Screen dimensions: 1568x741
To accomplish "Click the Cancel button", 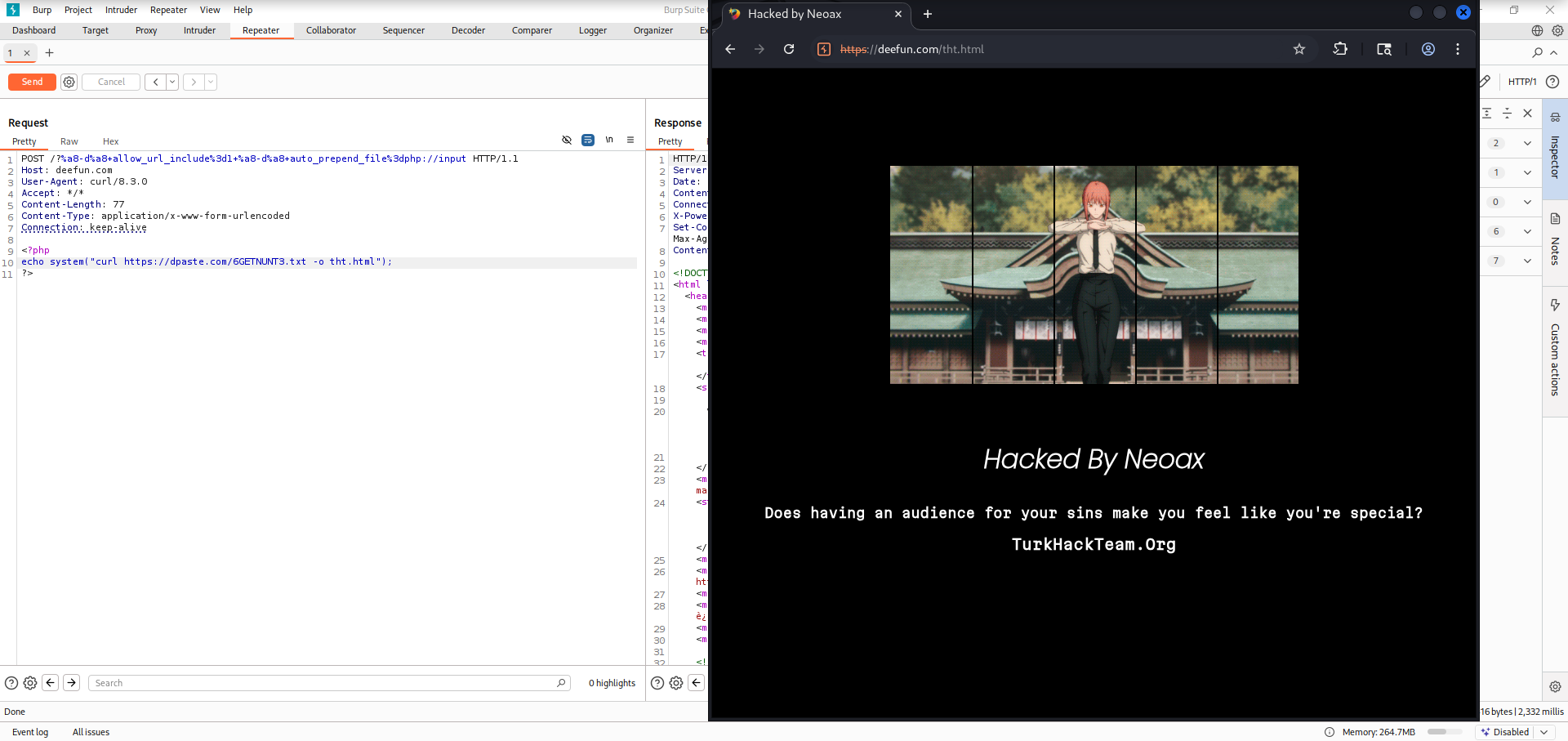I will pyautogui.click(x=111, y=82).
